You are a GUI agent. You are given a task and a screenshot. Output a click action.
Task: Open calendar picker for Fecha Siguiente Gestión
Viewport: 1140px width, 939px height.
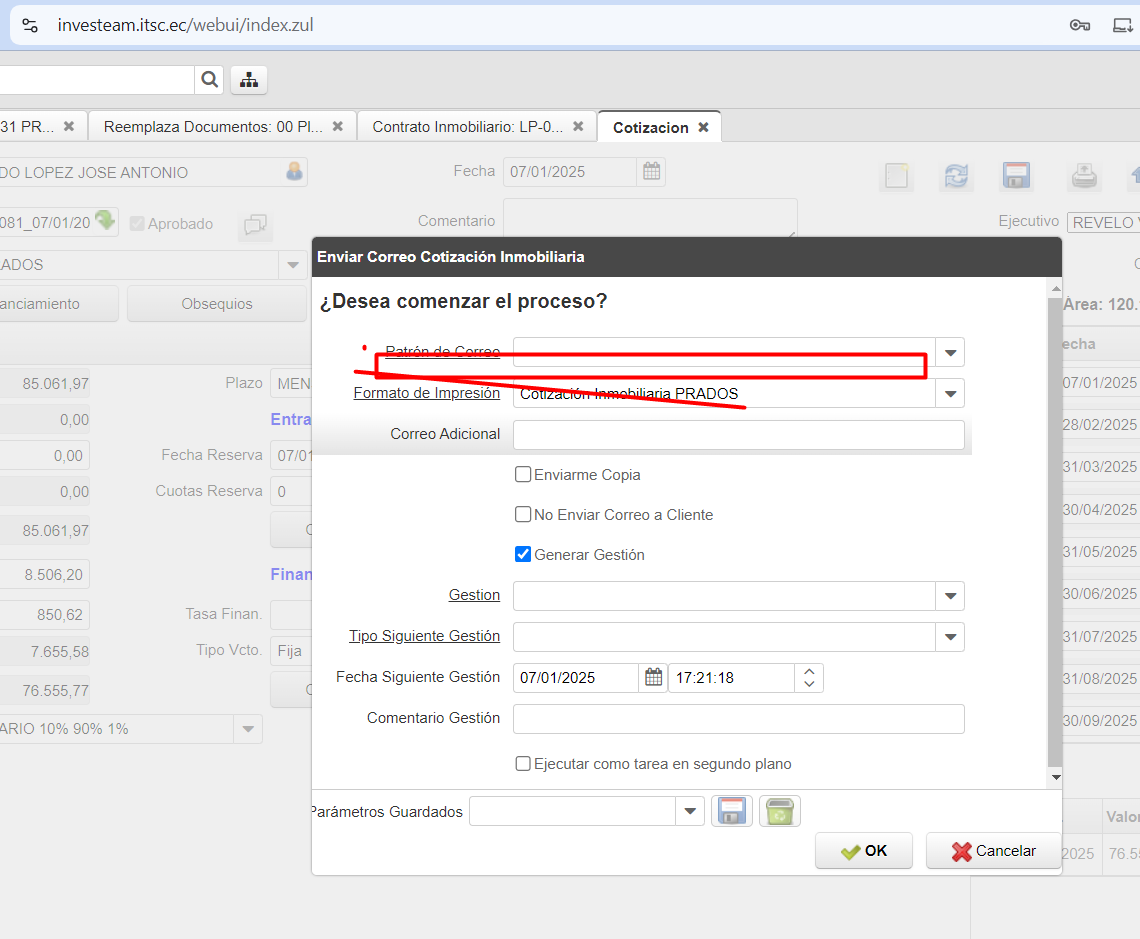click(x=653, y=678)
